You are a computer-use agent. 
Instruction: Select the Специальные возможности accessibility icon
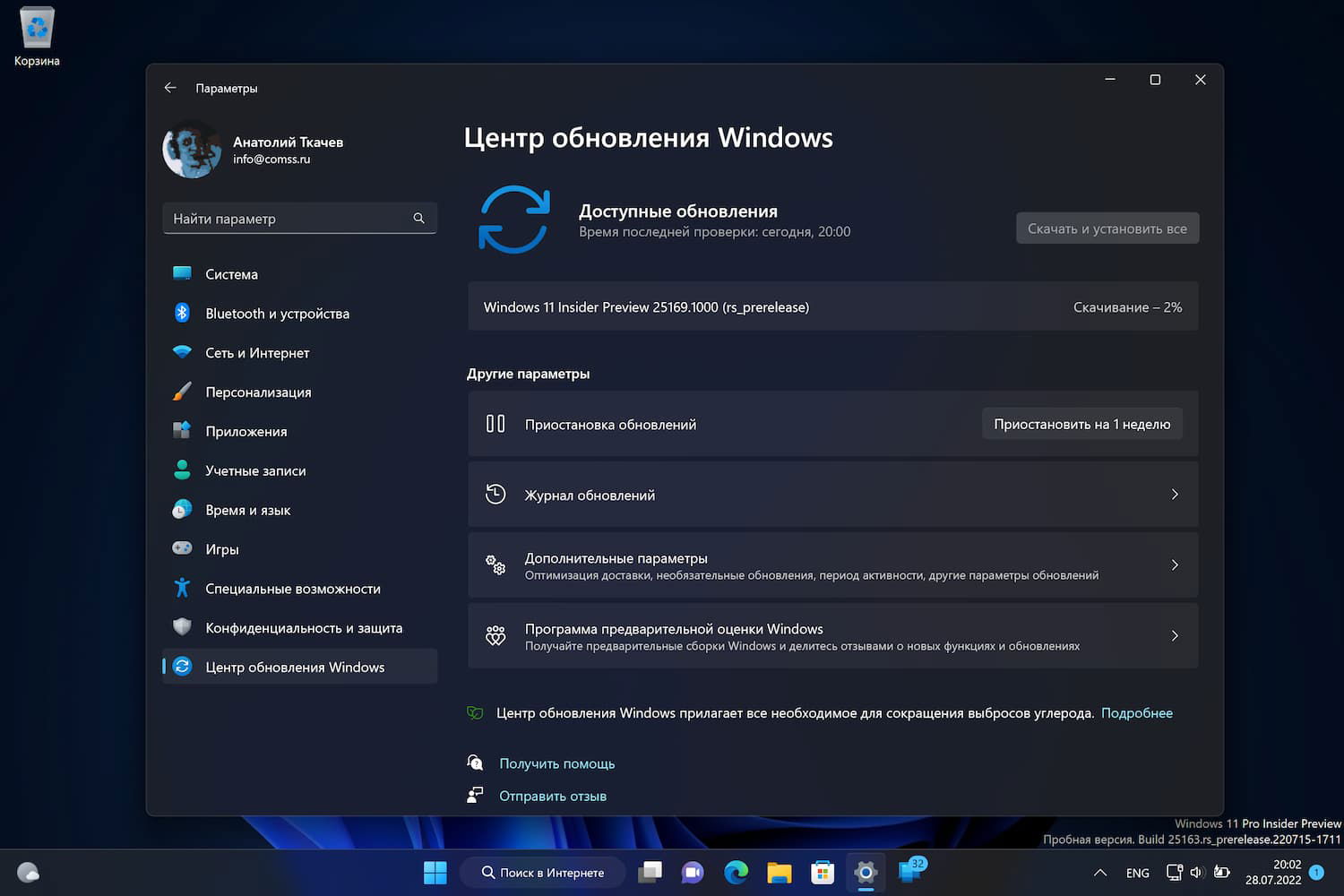(182, 588)
